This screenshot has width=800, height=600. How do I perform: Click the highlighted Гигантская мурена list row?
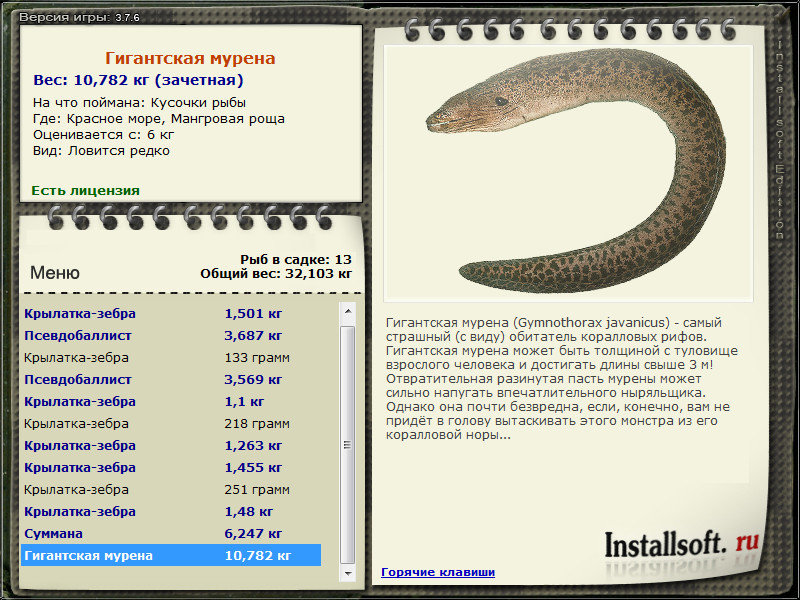click(x=171, y=555)
